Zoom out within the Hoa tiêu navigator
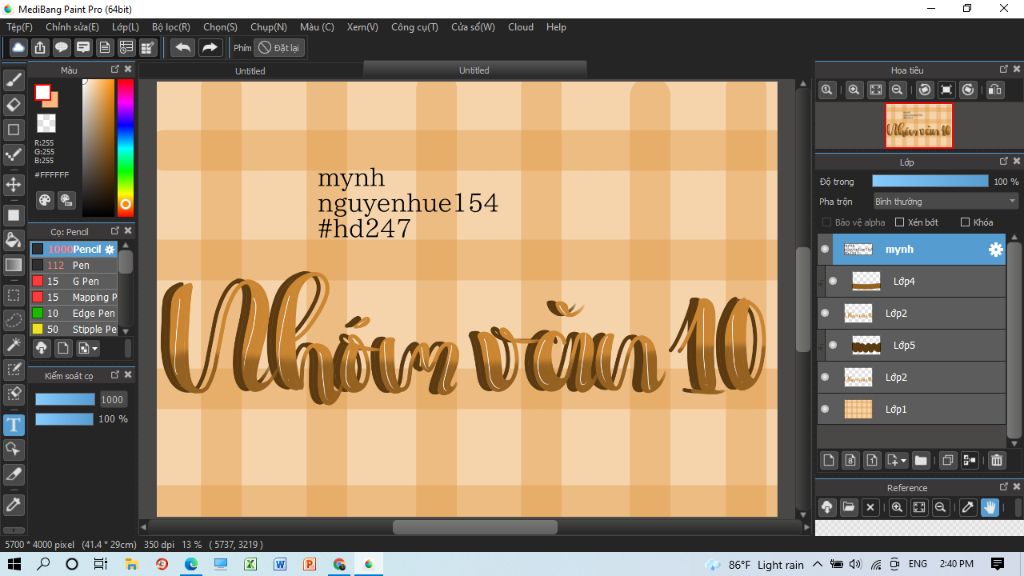 tap(897, 90)
